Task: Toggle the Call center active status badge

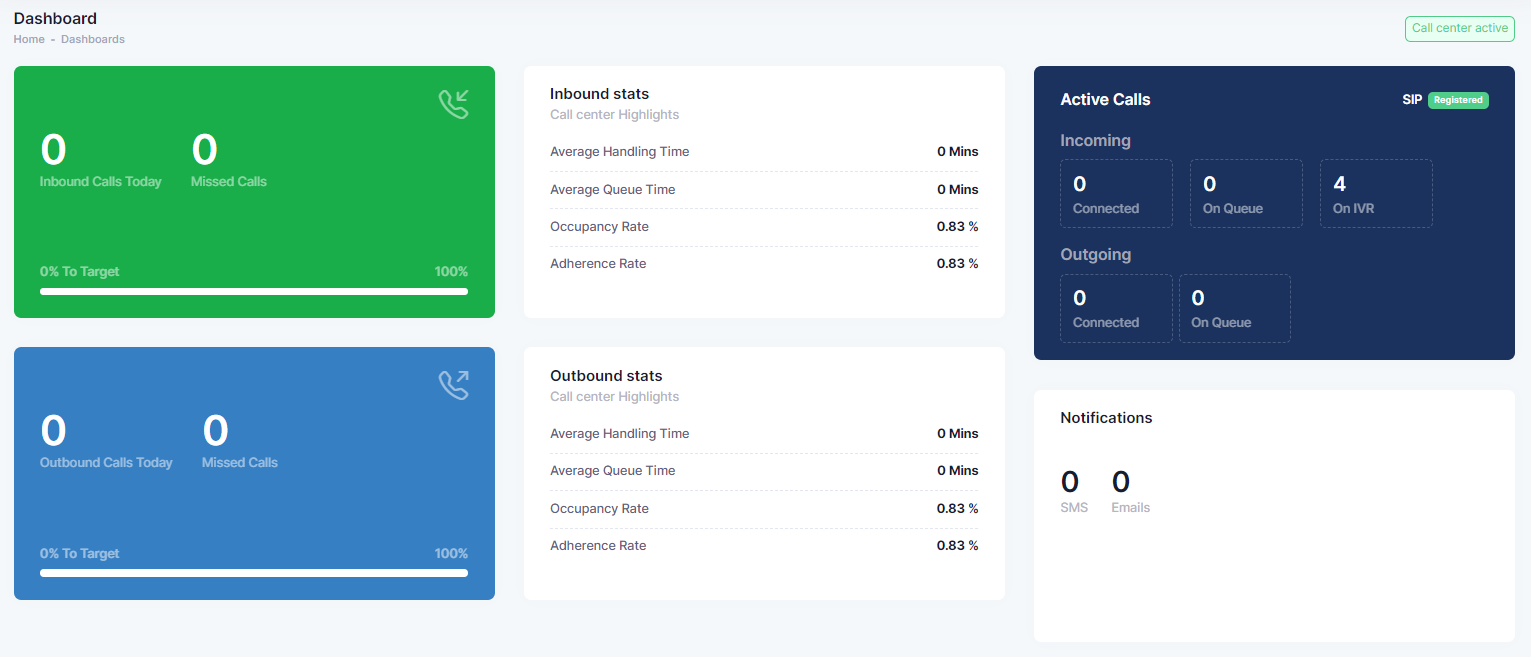Action: click(1459, 28)
